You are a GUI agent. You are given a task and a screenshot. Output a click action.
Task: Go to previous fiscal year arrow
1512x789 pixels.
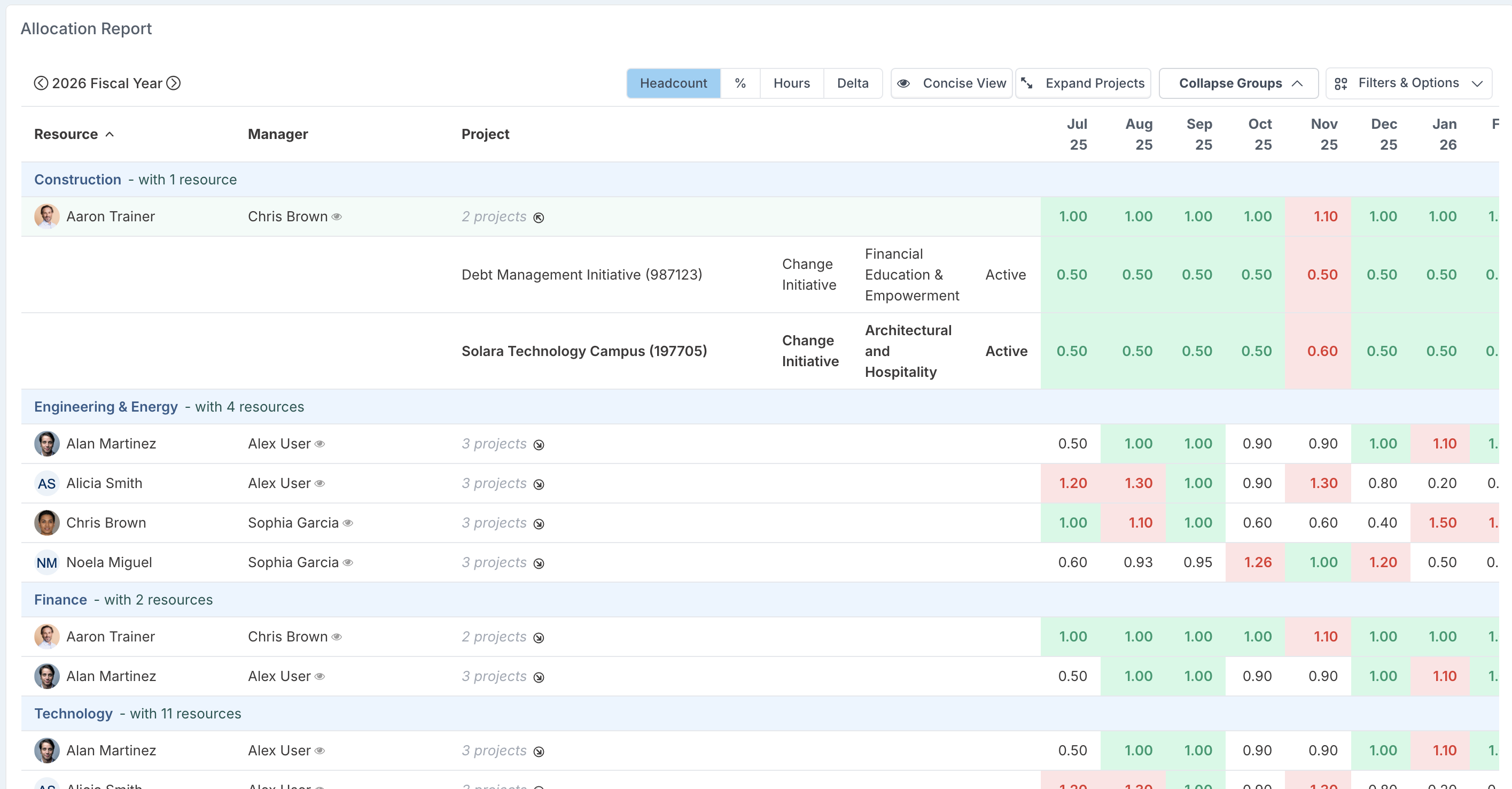tap(41, 83)
